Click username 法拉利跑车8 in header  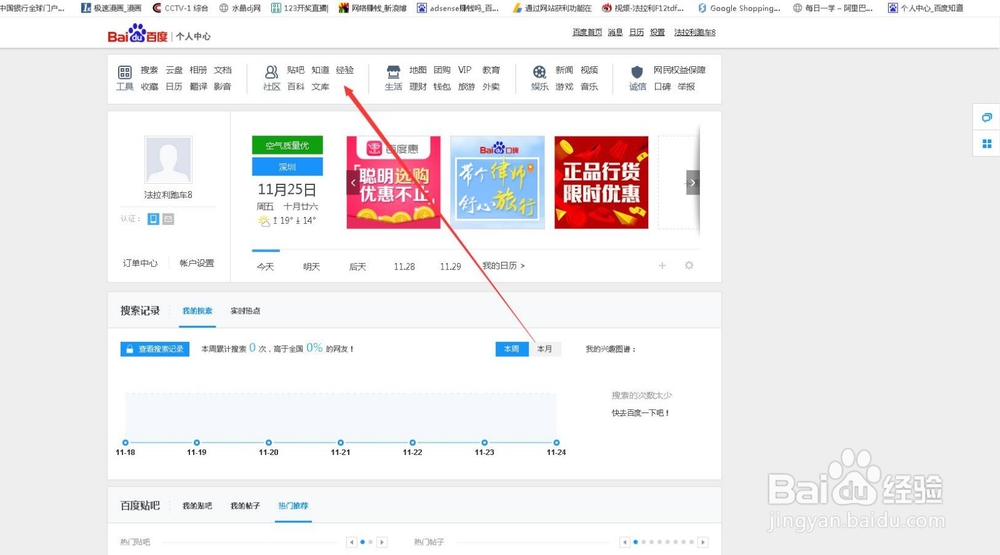(x=695, y=32)
